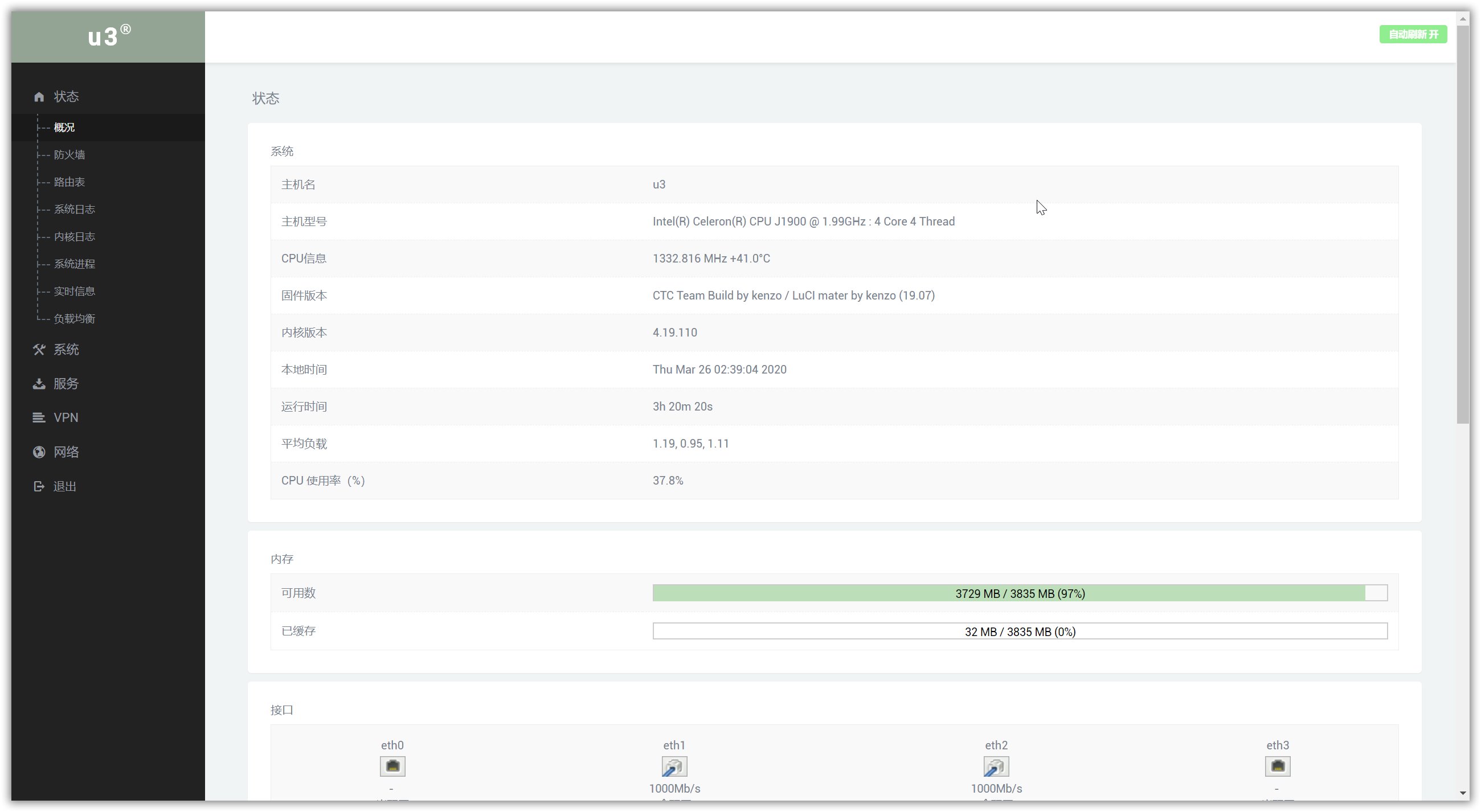Expand the VPN menu section
This screenshot has width=1481, height=812.
coord(66,417)
